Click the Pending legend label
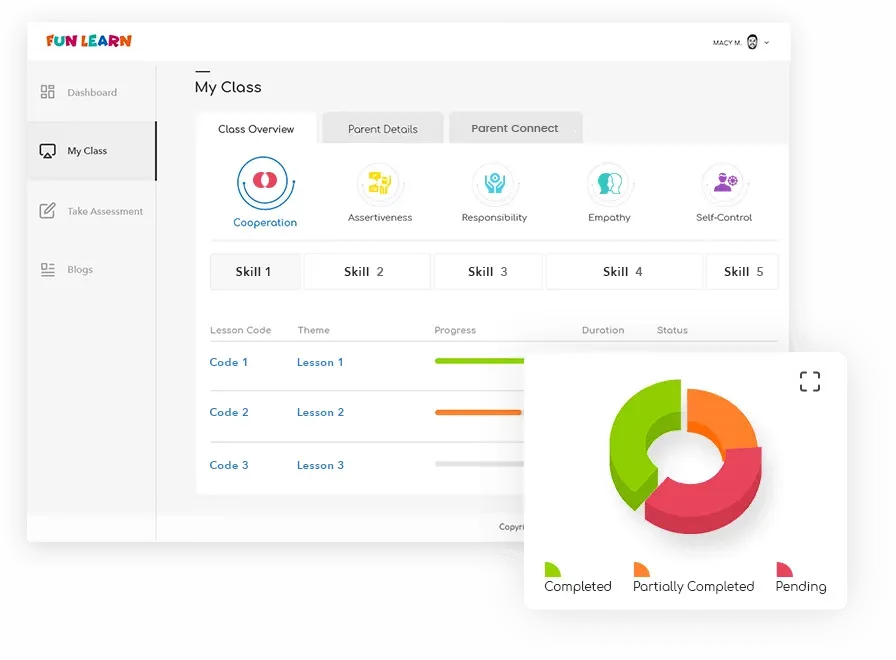The width and height of the screenshot is (896, 660). 801,587
